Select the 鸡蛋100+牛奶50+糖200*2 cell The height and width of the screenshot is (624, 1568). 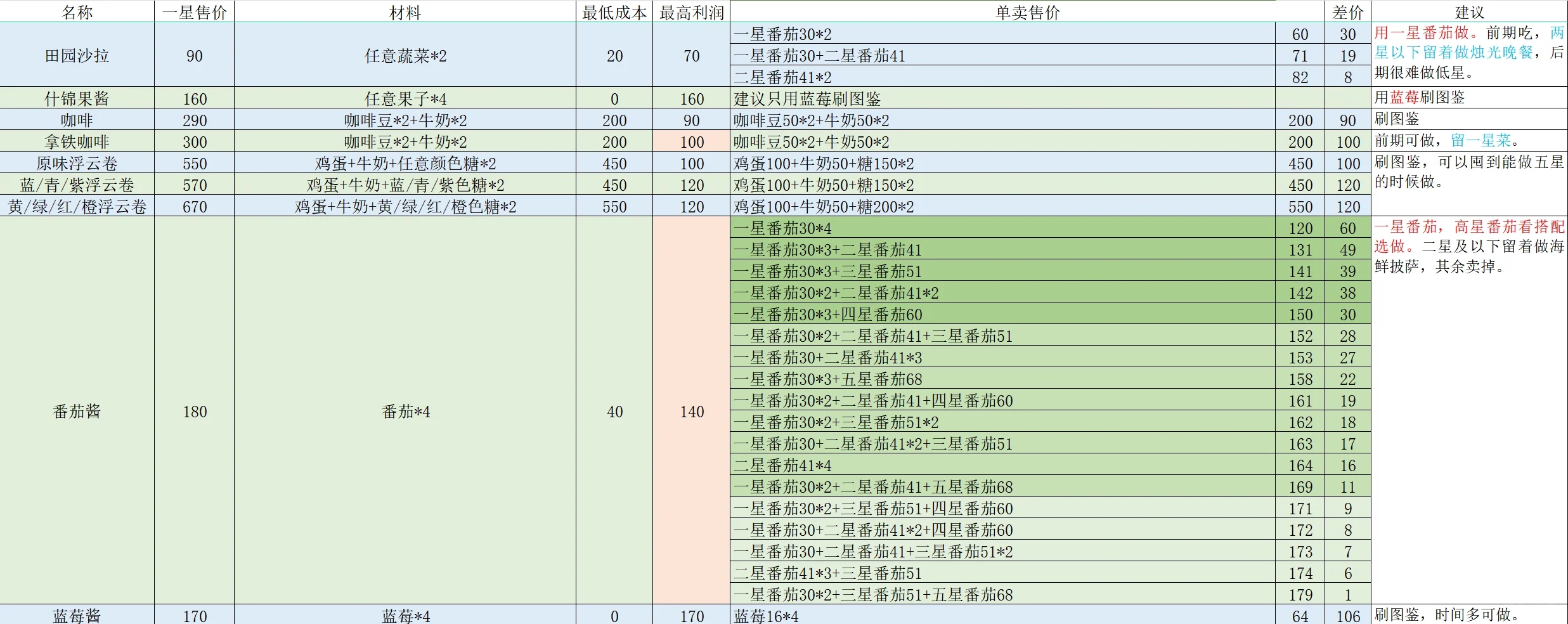[1002, 206]
